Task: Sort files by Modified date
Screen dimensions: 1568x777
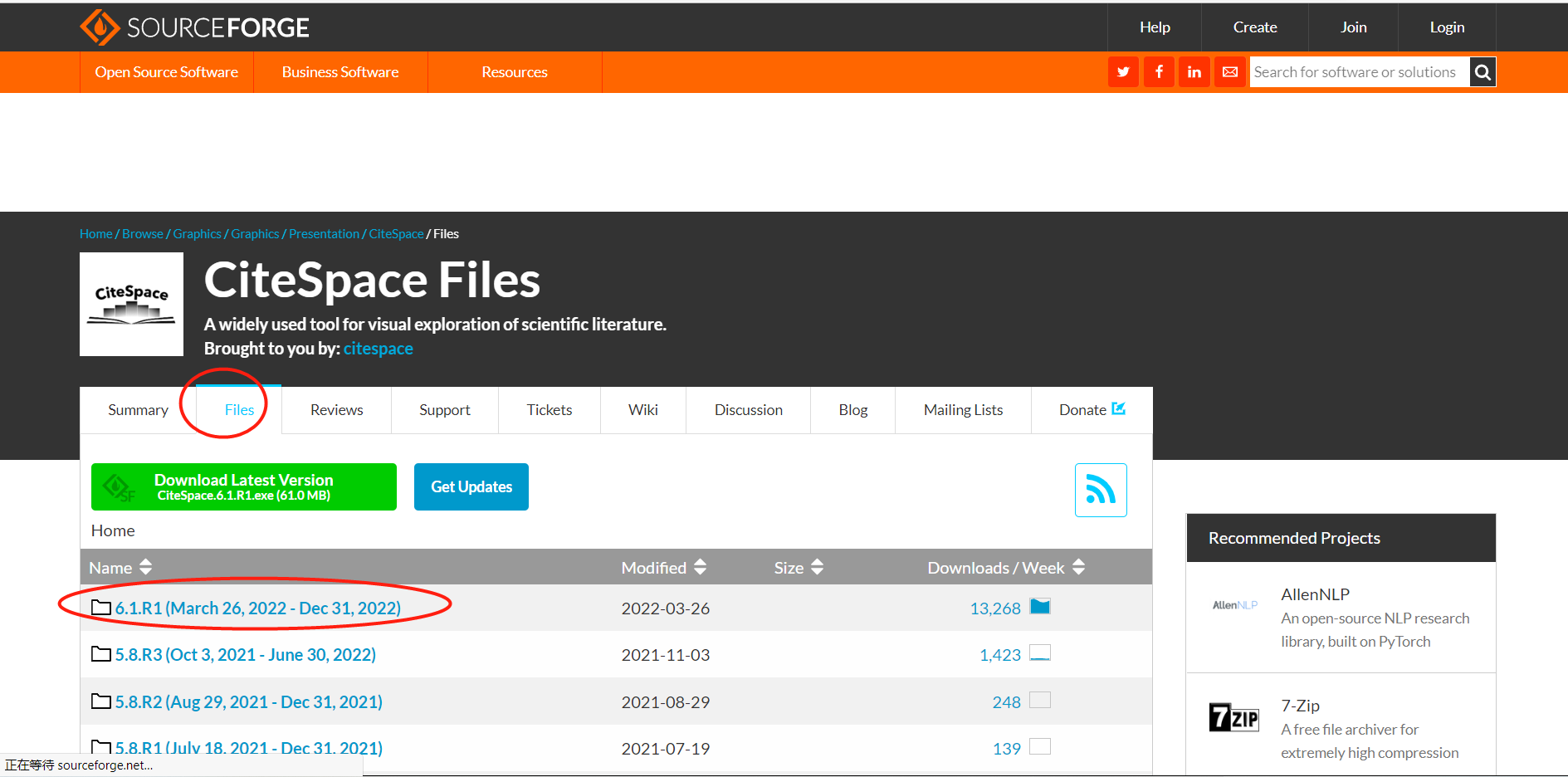Action: pyautogui.click(x=700, y=567)
